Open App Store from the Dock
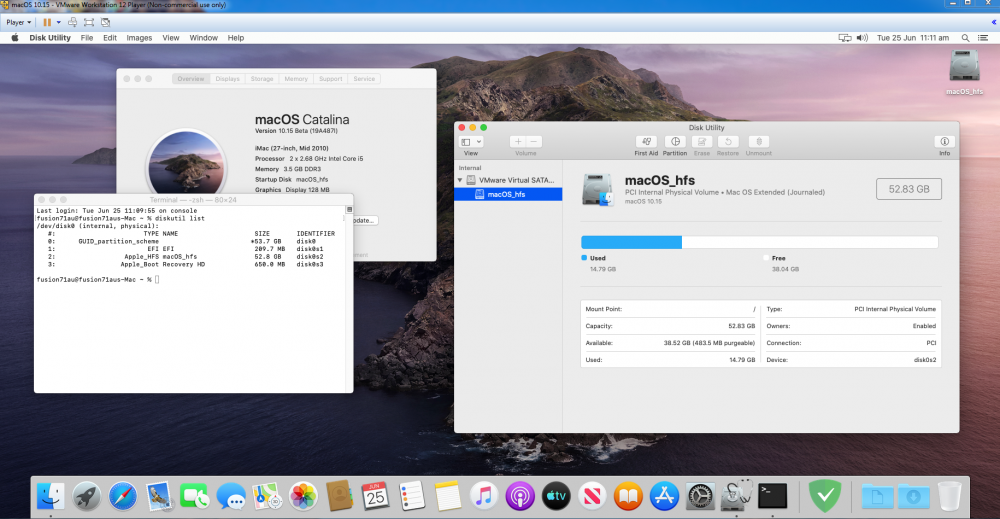Image resolution: width=1000 pixels, height=519 pixels. [665, 495]
